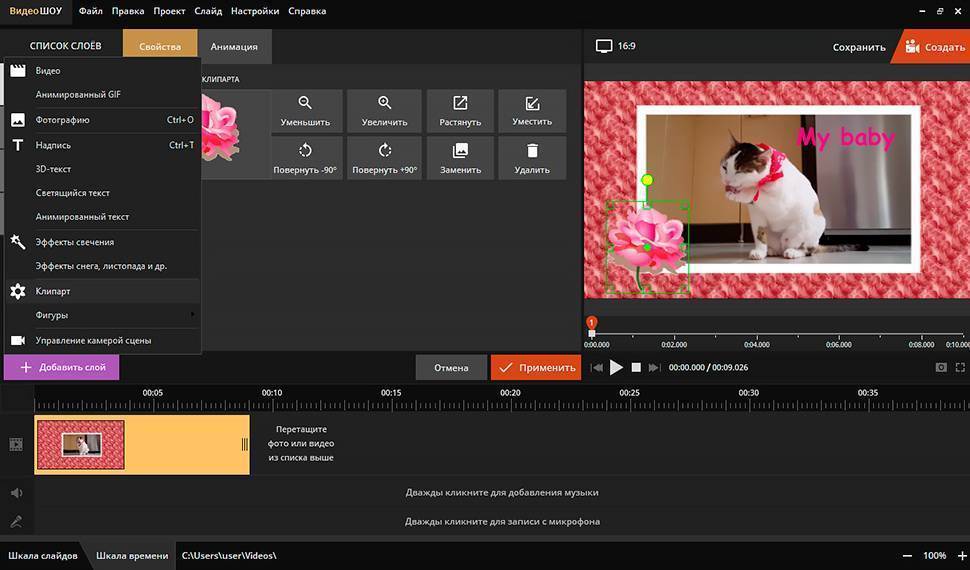
Task: Take a snapshot with the camera icon
Action: tap(941, 368)
